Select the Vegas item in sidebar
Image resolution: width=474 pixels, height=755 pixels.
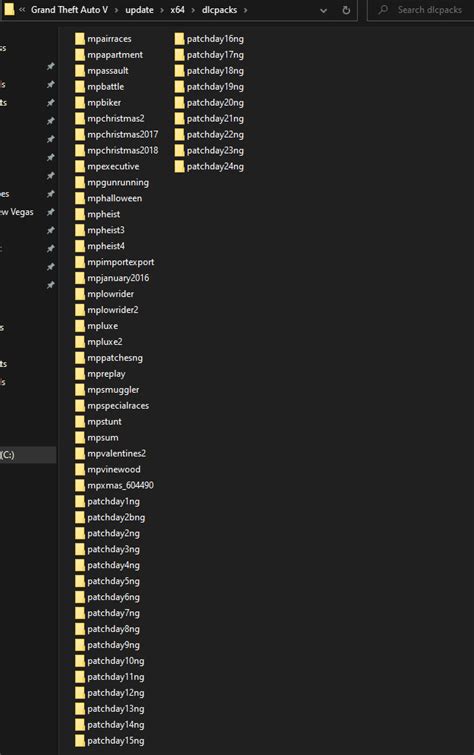click(x=17, y=212)
